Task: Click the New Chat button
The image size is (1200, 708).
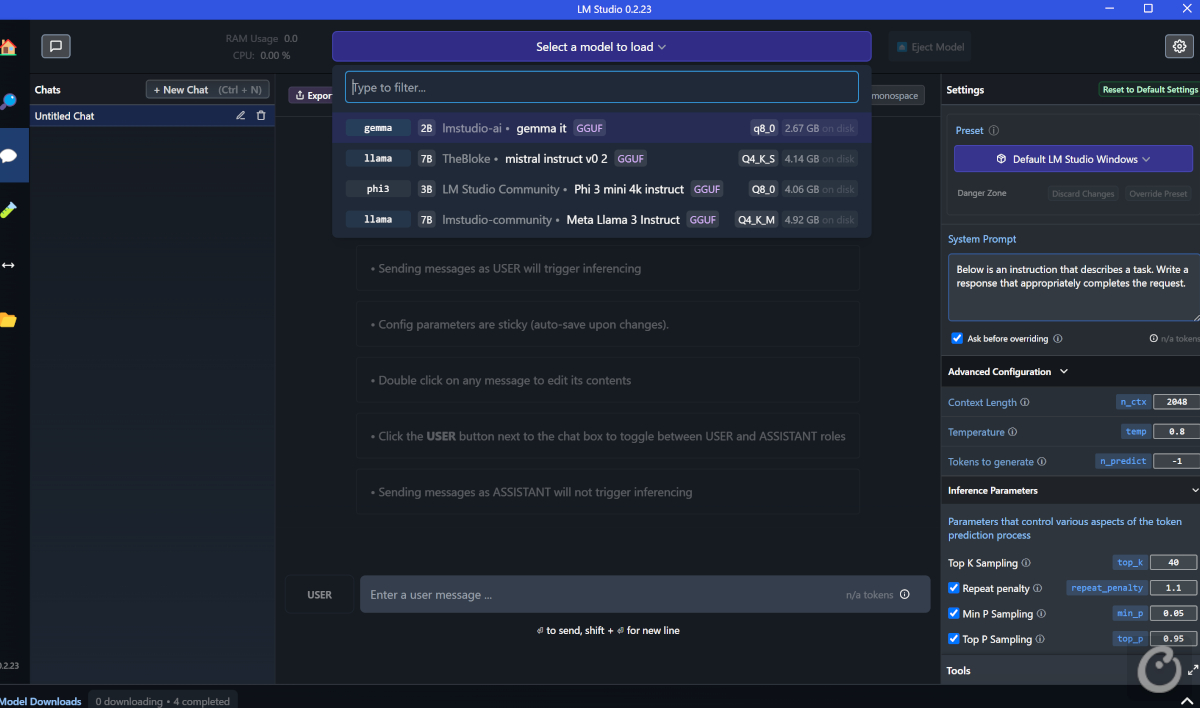Action: pyautogui.click(x=207, y=90)
